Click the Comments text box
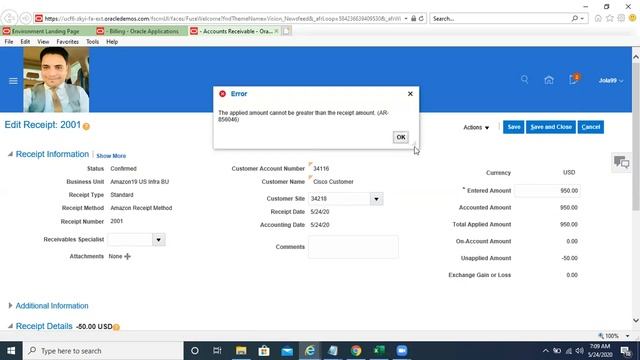 pyautogui.click(x=353, y=247)
